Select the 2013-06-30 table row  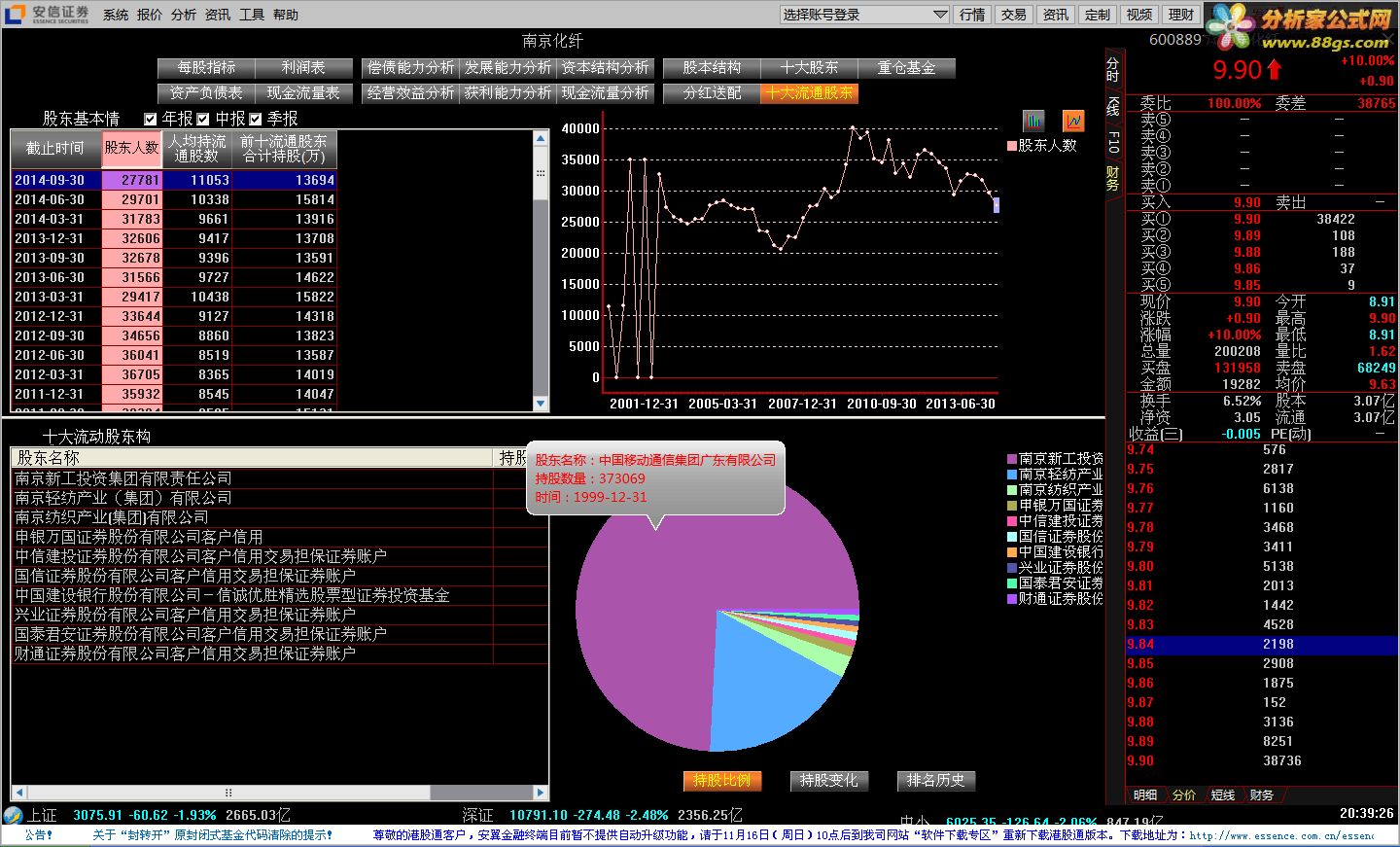point(174,277)
